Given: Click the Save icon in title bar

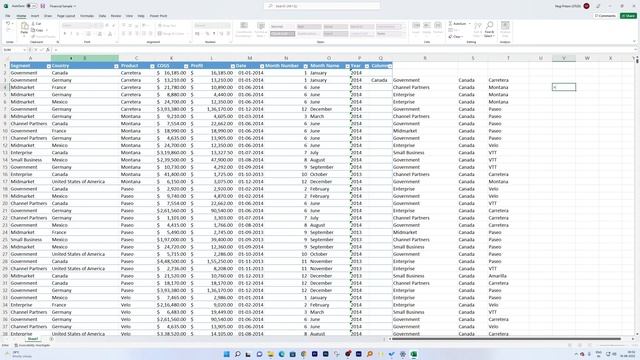Looking at the screenshot, I should coord(42,6).
